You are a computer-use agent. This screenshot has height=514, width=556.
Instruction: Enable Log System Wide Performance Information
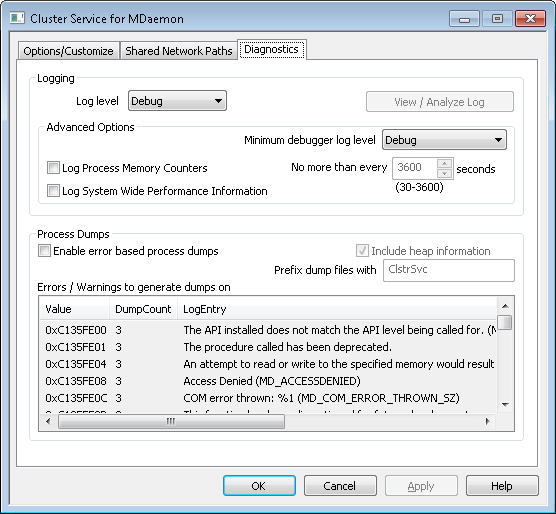click(53, 191)
